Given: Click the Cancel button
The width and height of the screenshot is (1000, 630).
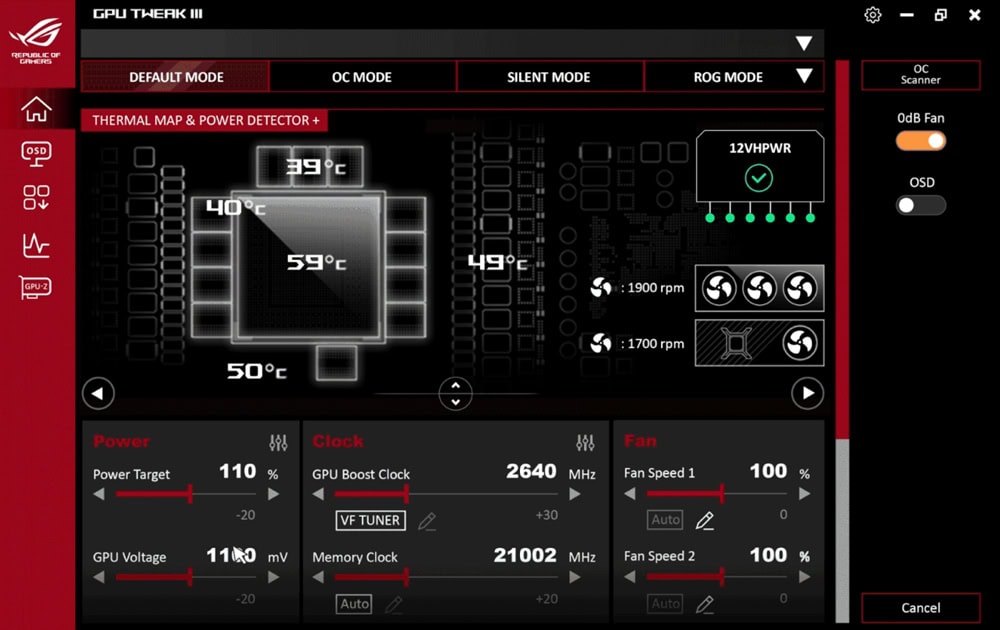Looking at the screenshot, I should [920, 608].
